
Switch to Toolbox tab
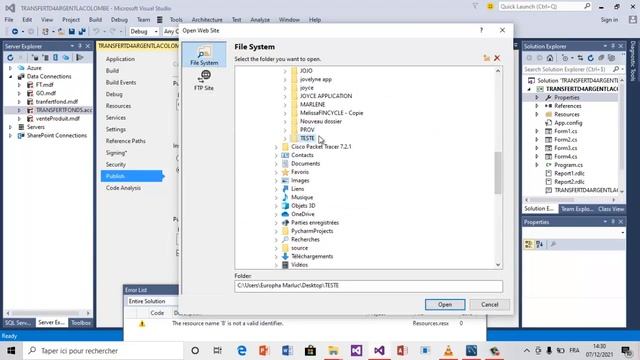[x=81, y=322]
